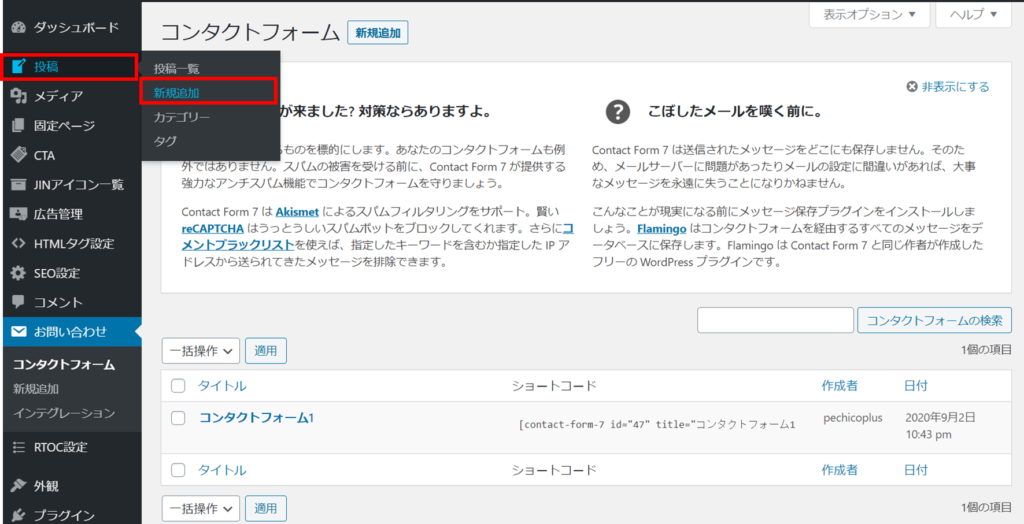Click the 外観 paintbrush icon
The height and width of the screenshot is (524, 1024).
click(18, 485)
